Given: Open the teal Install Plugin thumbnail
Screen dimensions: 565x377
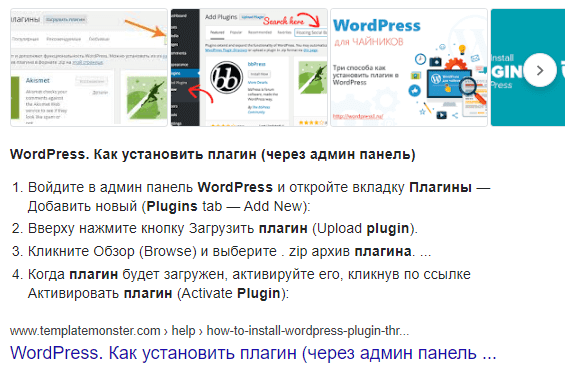Looking at the screenshot, I should click(528, 67).
